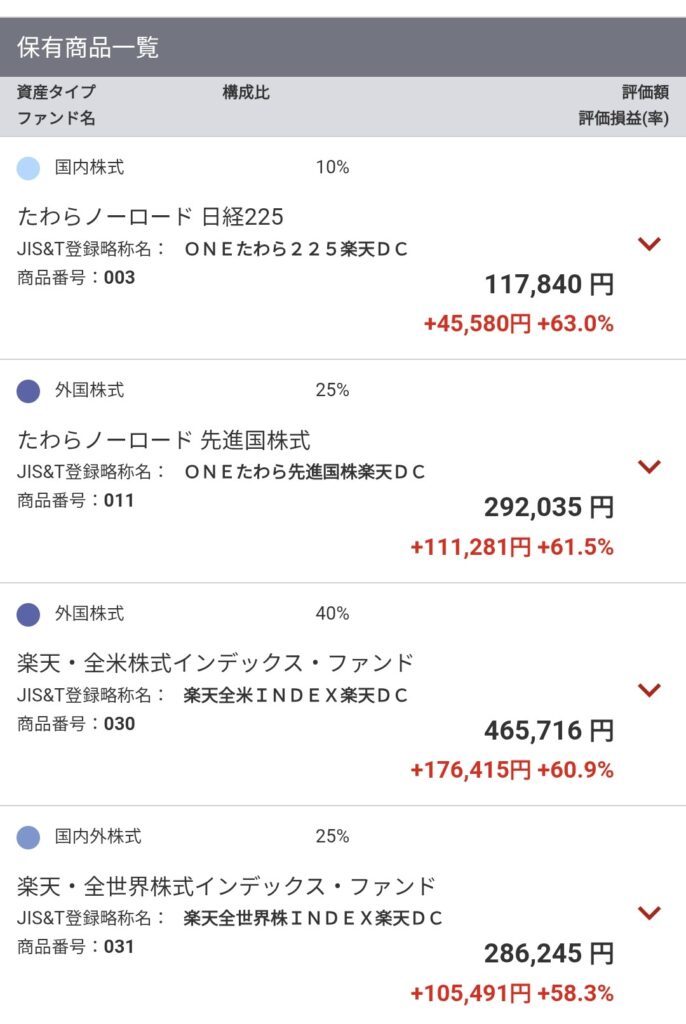Click the 資産タイプ column header
Viewport: 686px width, 1024px height.
click(x=56, y=93)
